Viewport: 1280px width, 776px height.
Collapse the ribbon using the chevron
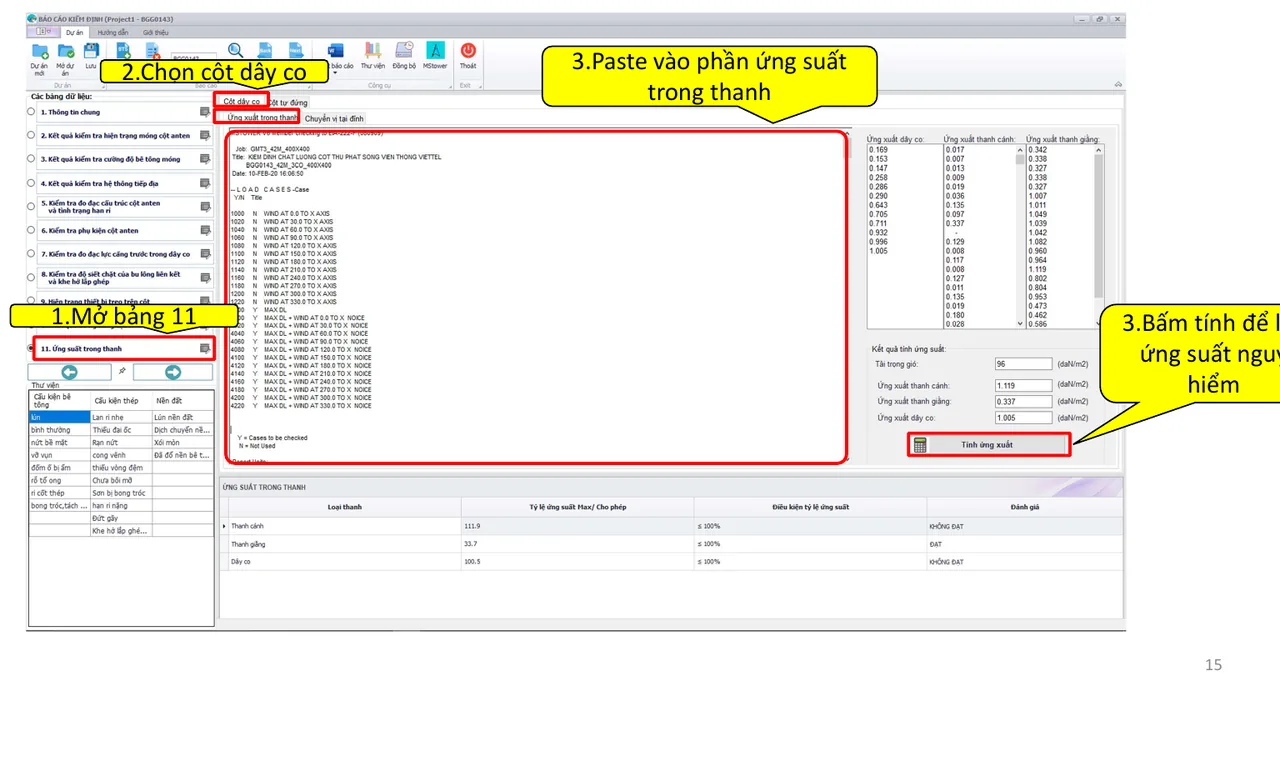tap(1118, 84)
